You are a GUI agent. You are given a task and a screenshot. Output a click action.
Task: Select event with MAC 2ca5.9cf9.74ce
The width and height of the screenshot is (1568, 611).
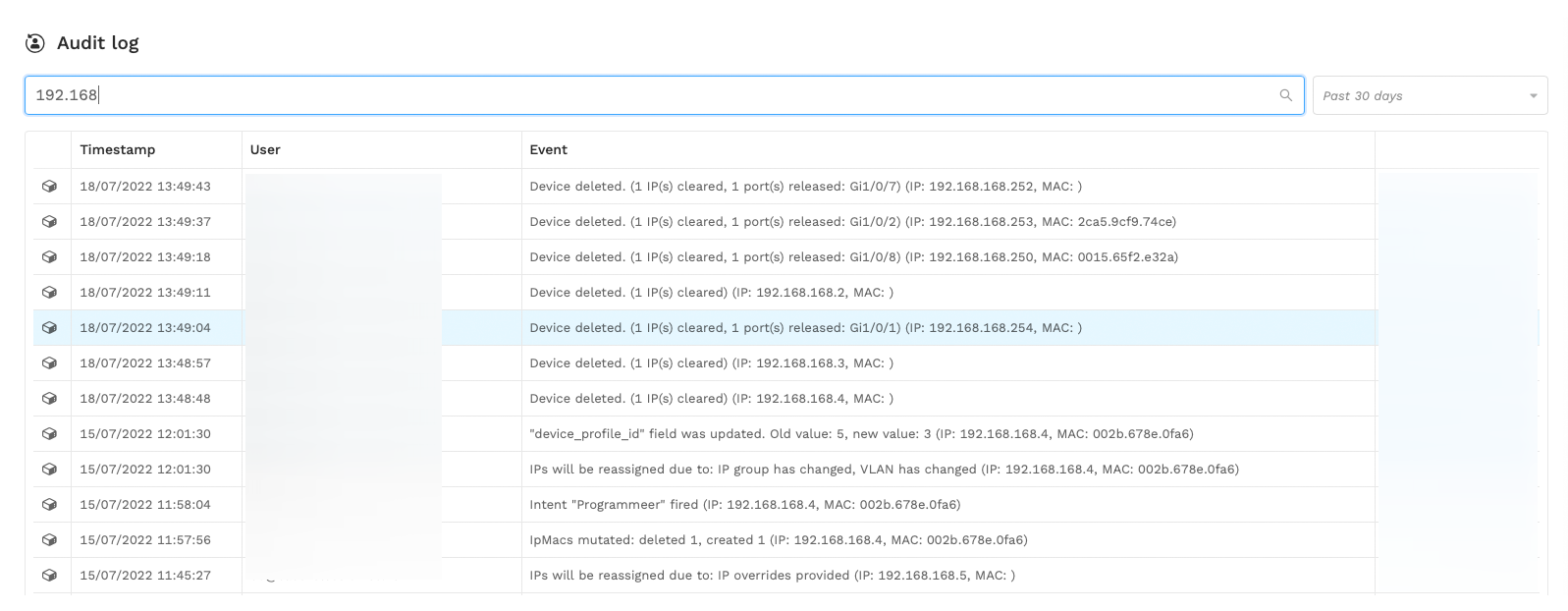tap(853, 222)
